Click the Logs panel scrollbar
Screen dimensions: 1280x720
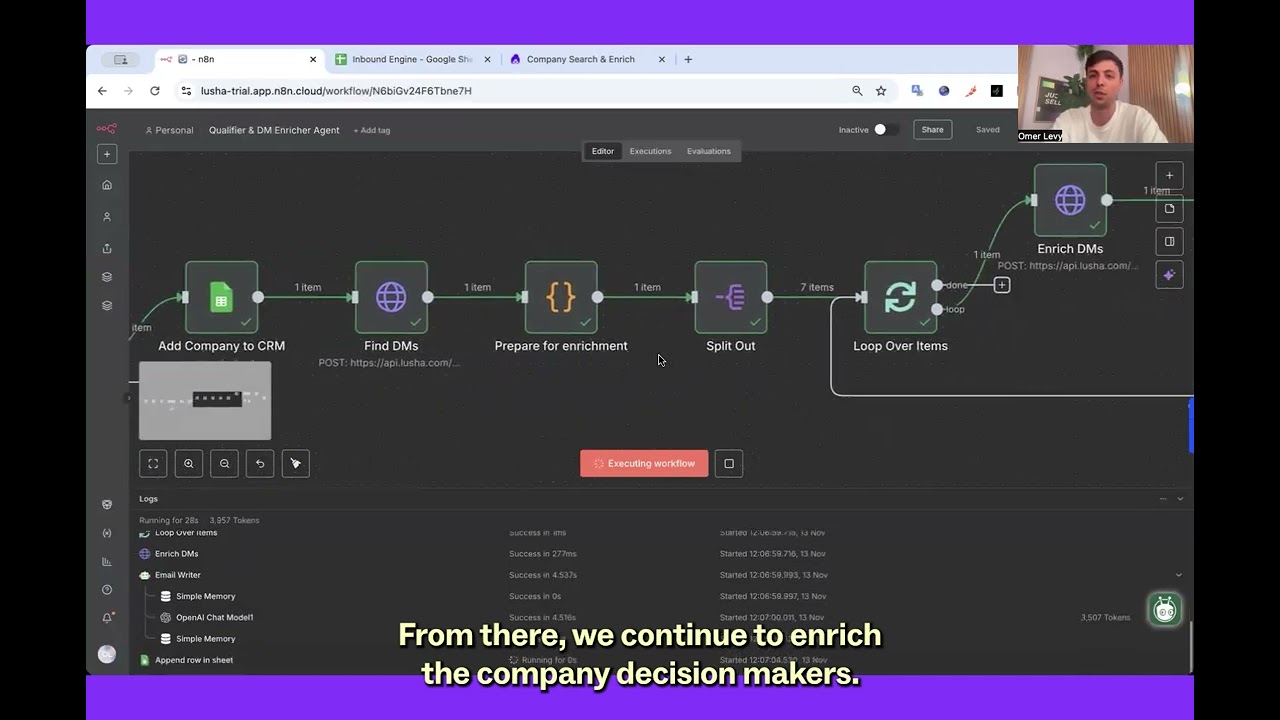click(x=1191, y=647)
